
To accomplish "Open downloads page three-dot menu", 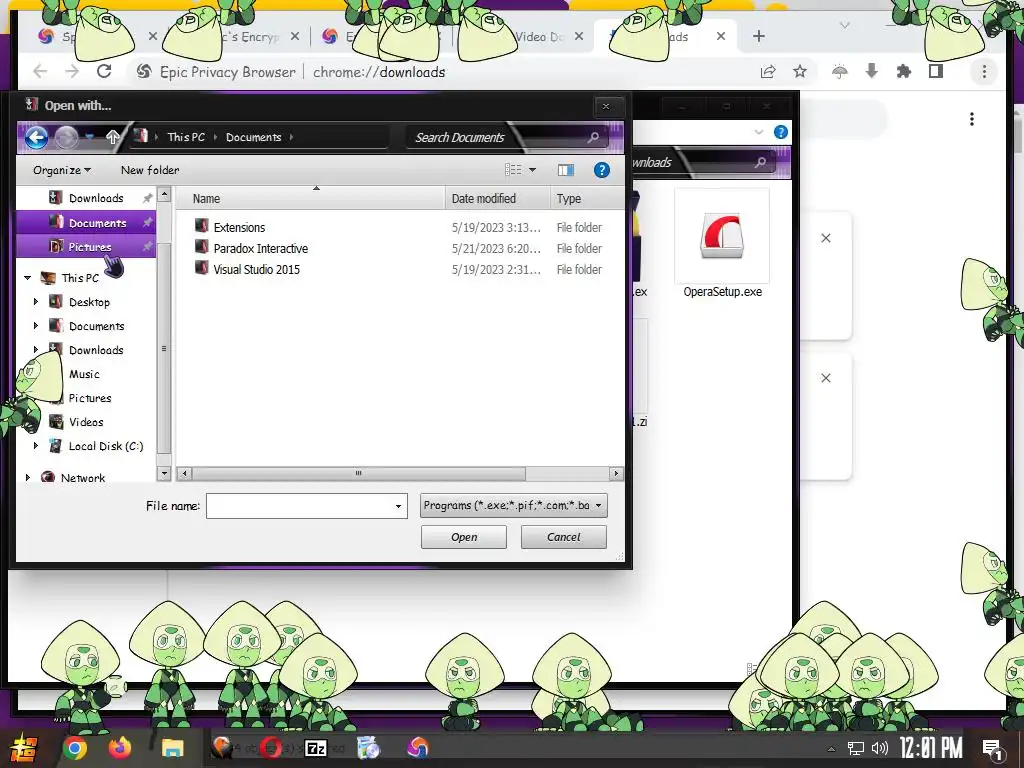I will (x=972, y=119).
